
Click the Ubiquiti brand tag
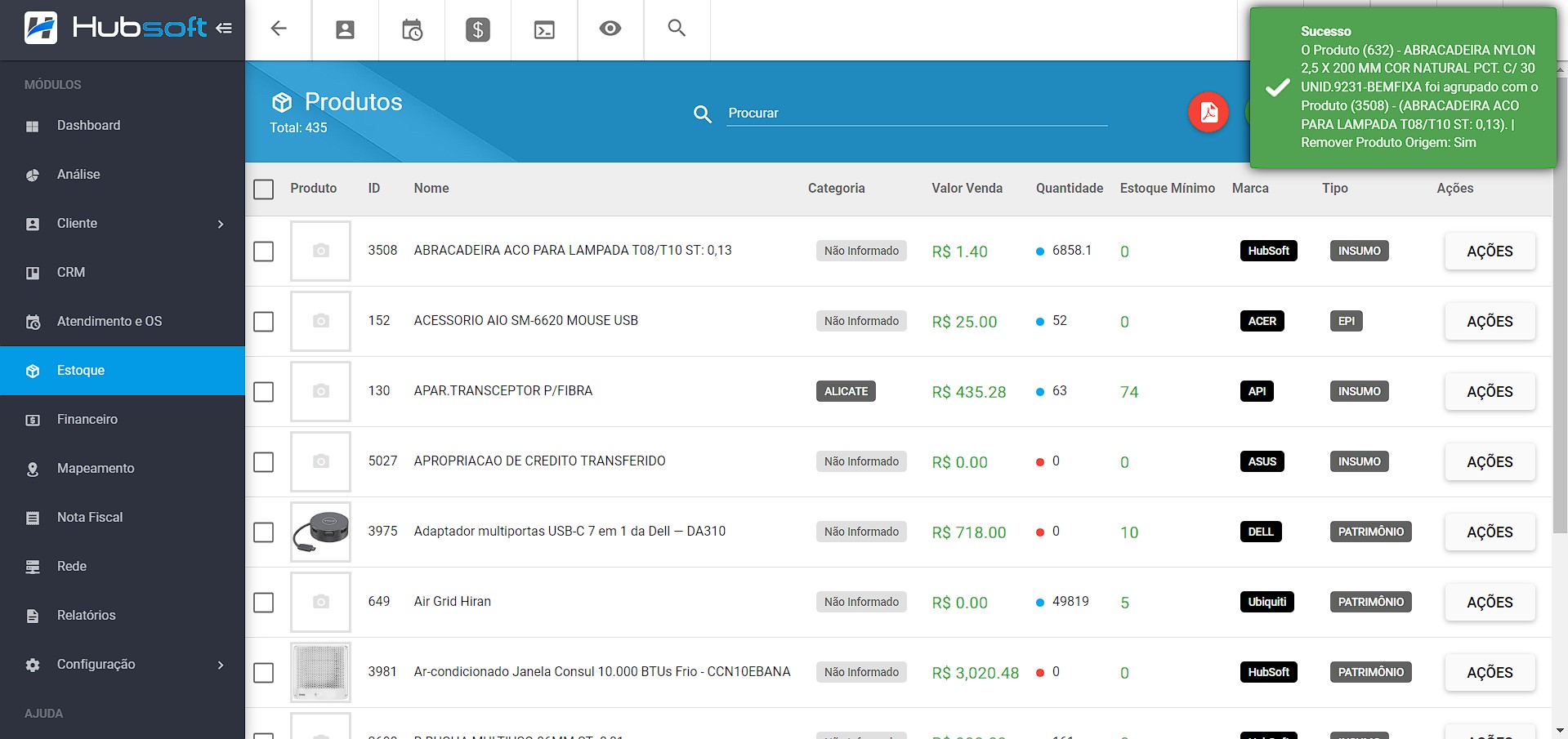[x=1266, y=602]
